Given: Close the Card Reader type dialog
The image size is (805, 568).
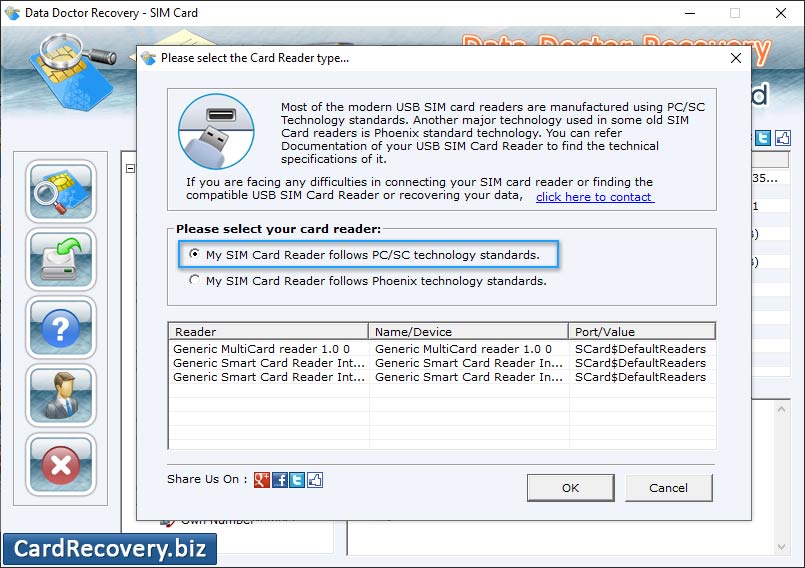Looking at the screenshot, I should tap(736, 58).
